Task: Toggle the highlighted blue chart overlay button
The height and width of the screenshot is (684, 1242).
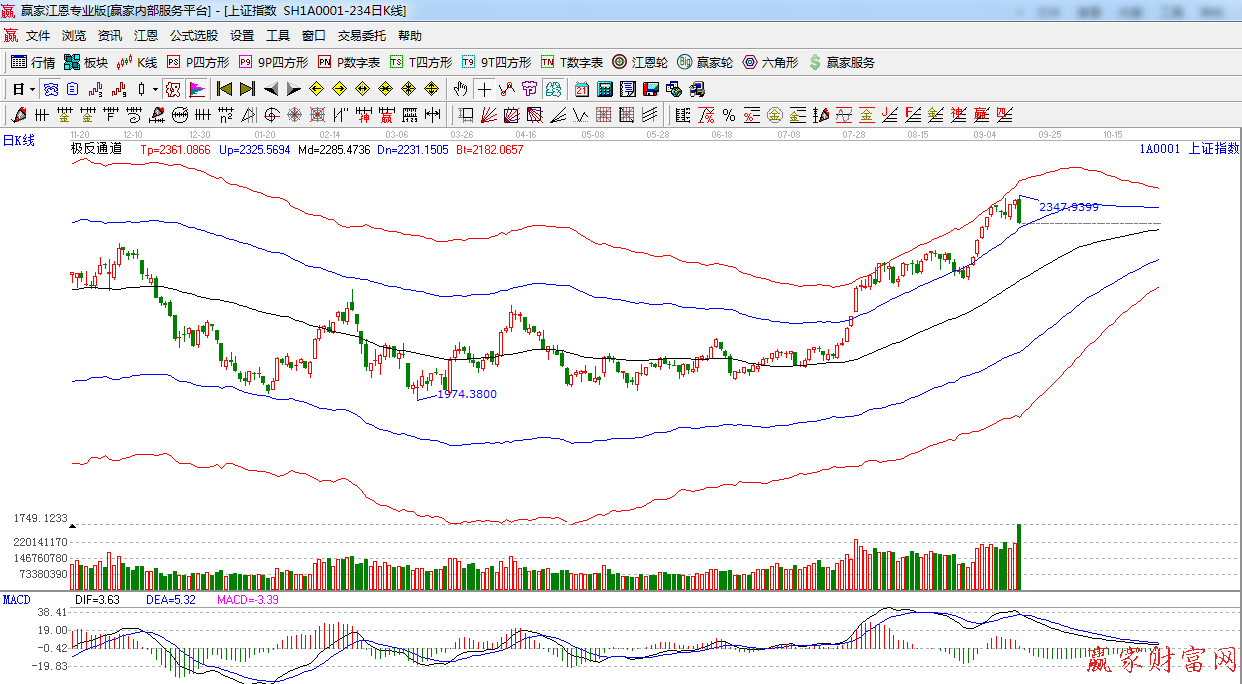Action: 50,89
